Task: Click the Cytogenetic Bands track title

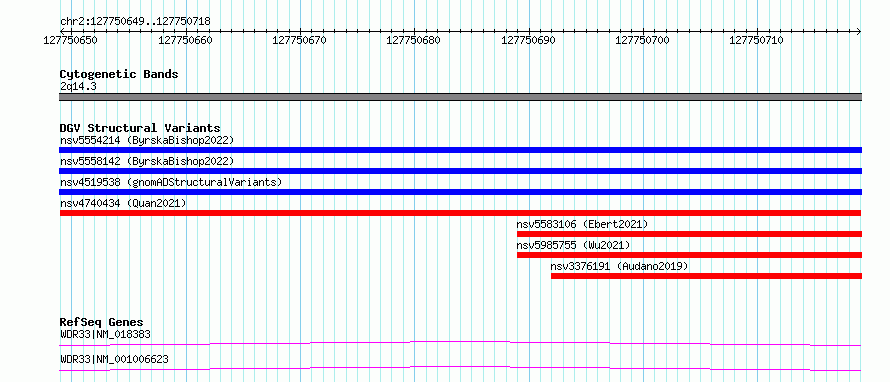Action: click(x=119, y=74)
